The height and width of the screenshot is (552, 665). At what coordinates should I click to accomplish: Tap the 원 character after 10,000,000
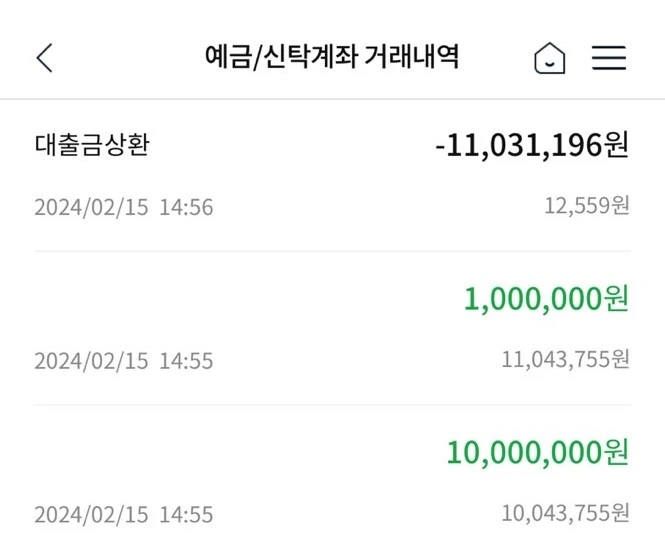616,452
